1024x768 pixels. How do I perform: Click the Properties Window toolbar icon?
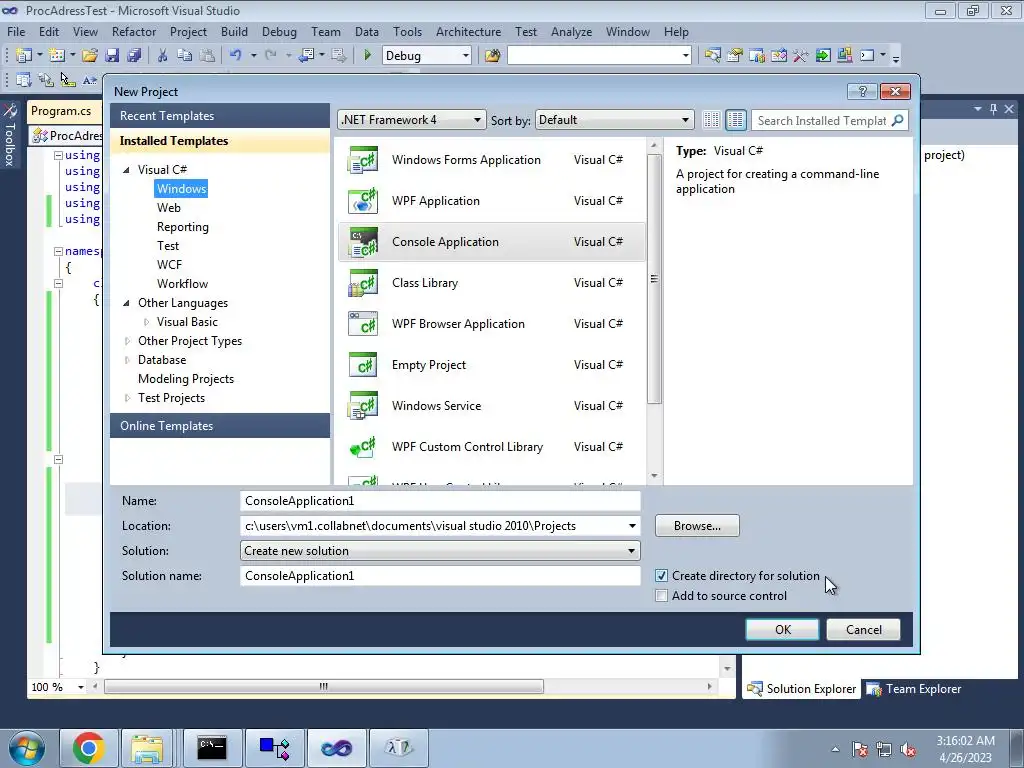click(735, 56)
